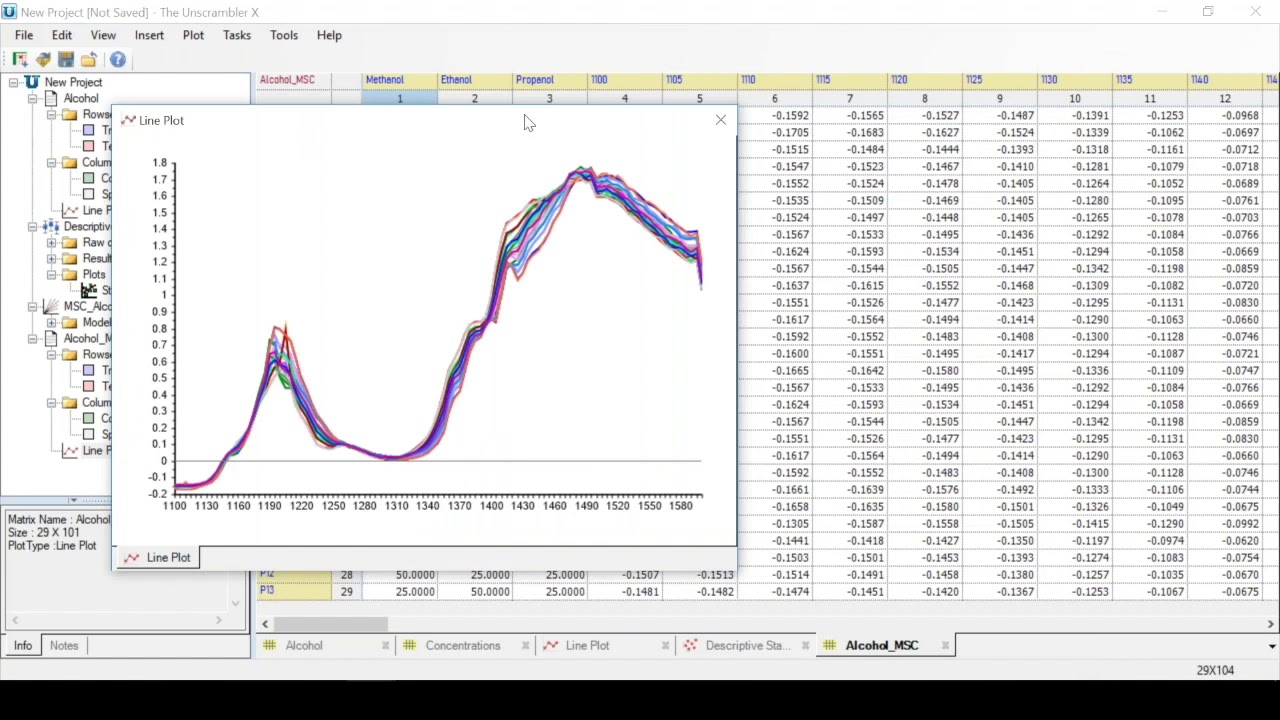Select the Alcohol_MSC matrix node in tree
The image size is (1280, 720).
(86, 338)
